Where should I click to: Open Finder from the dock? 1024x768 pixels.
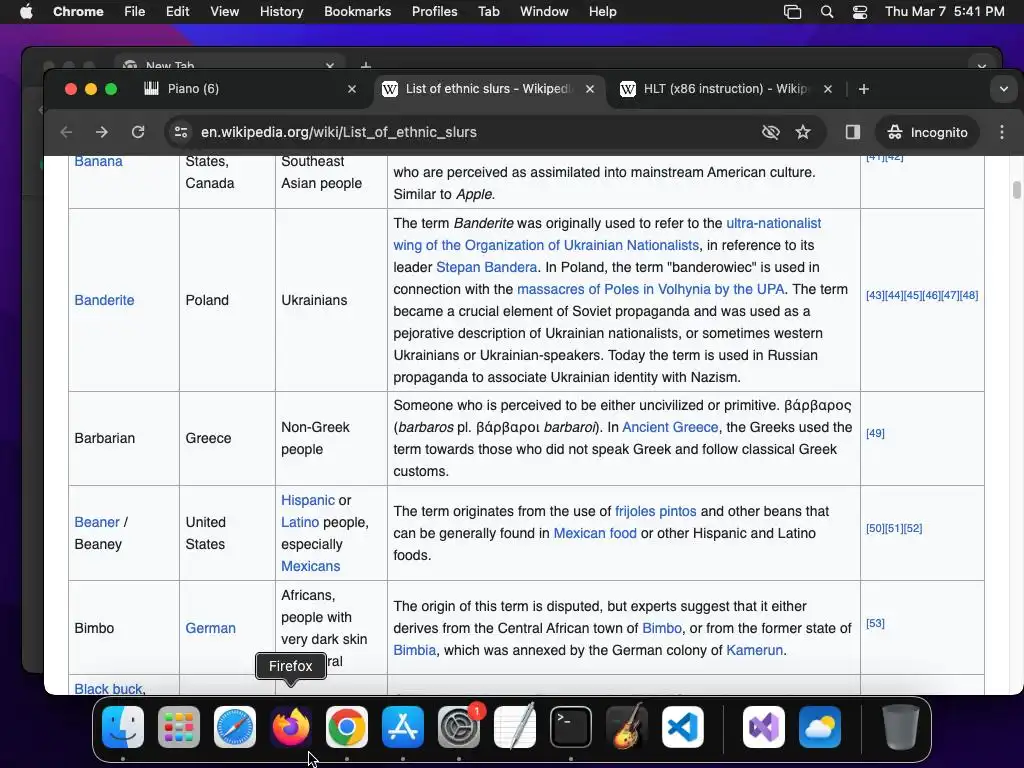pos(123,727)
